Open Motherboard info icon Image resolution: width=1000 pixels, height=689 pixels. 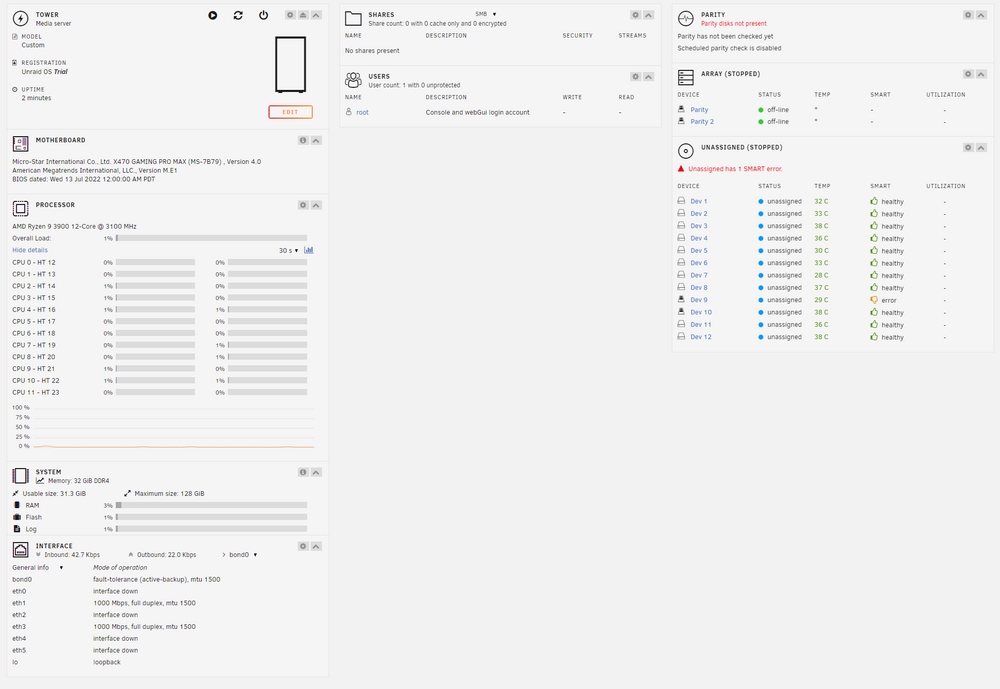[x=303, y=140]
